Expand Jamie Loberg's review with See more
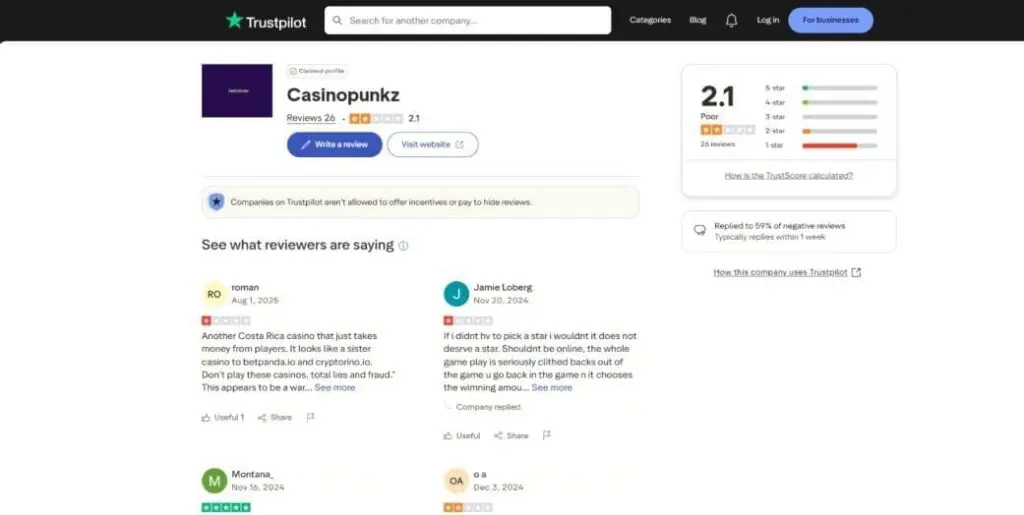Viewport: 1024px width, 515px height. (552, 387)
